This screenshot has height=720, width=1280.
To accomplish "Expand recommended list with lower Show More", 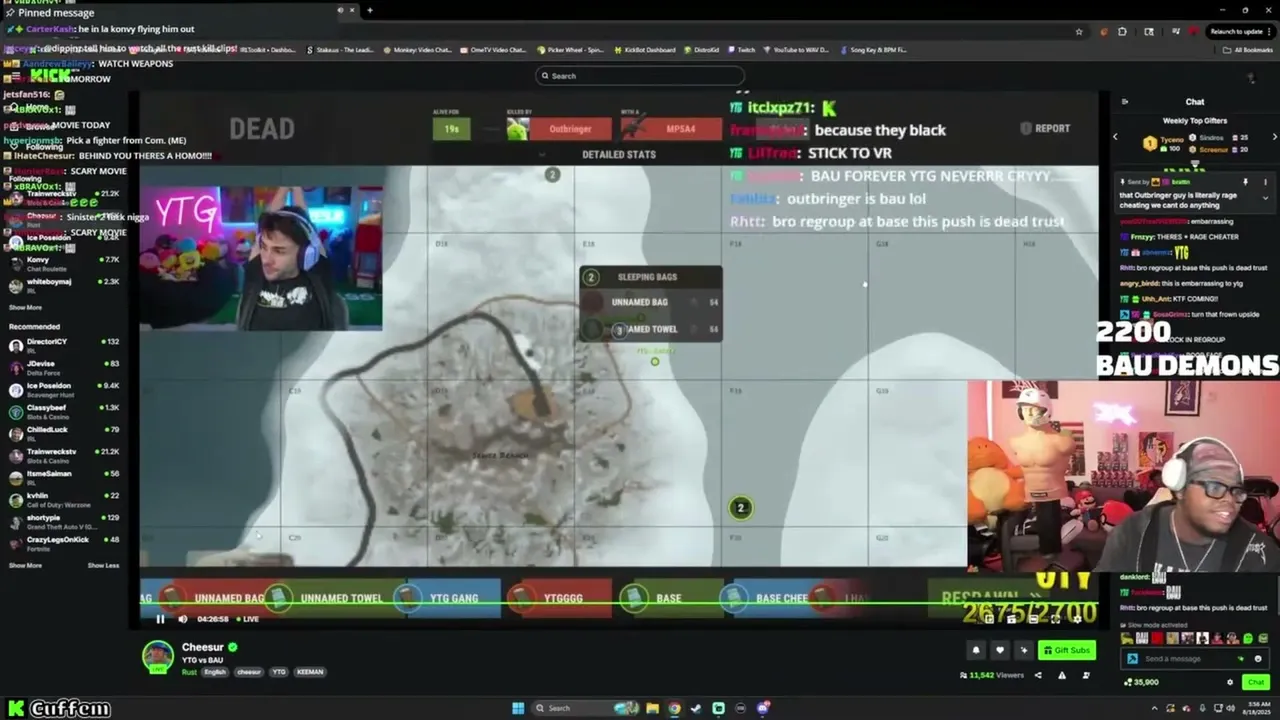I will [x=25, y=566].
